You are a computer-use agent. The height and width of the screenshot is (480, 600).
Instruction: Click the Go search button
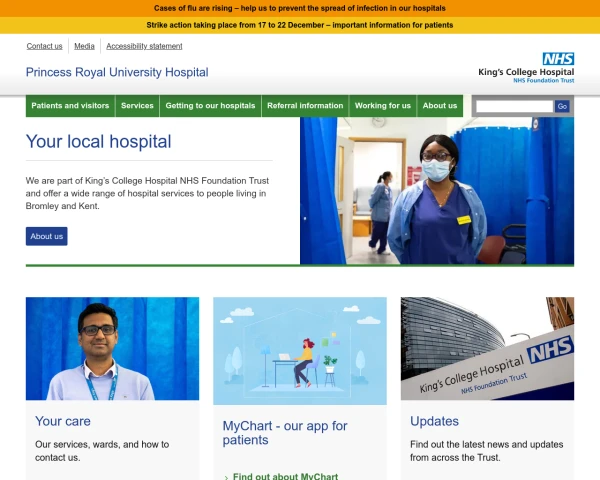tap(562, 106)
